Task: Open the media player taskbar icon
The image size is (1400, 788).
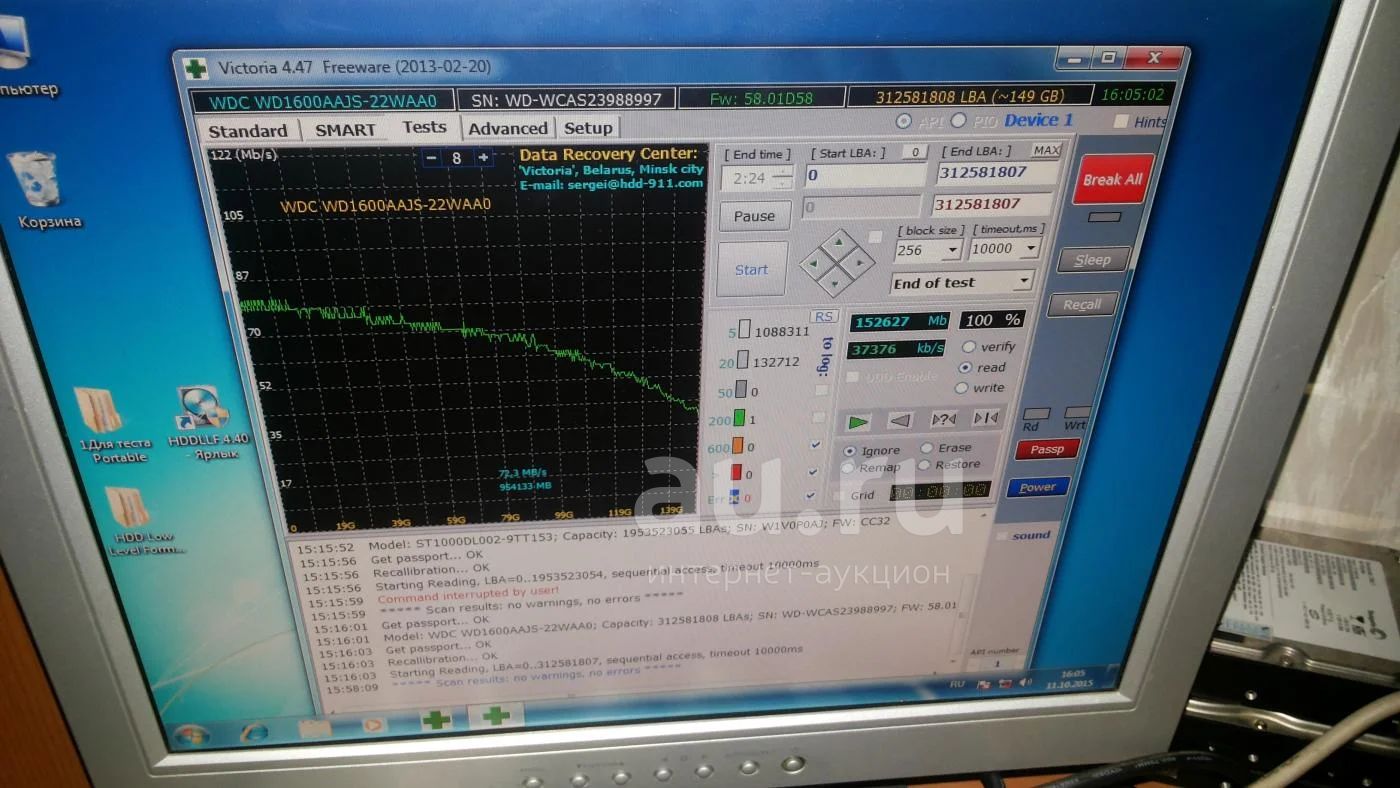Action: [x=374, y=724]
